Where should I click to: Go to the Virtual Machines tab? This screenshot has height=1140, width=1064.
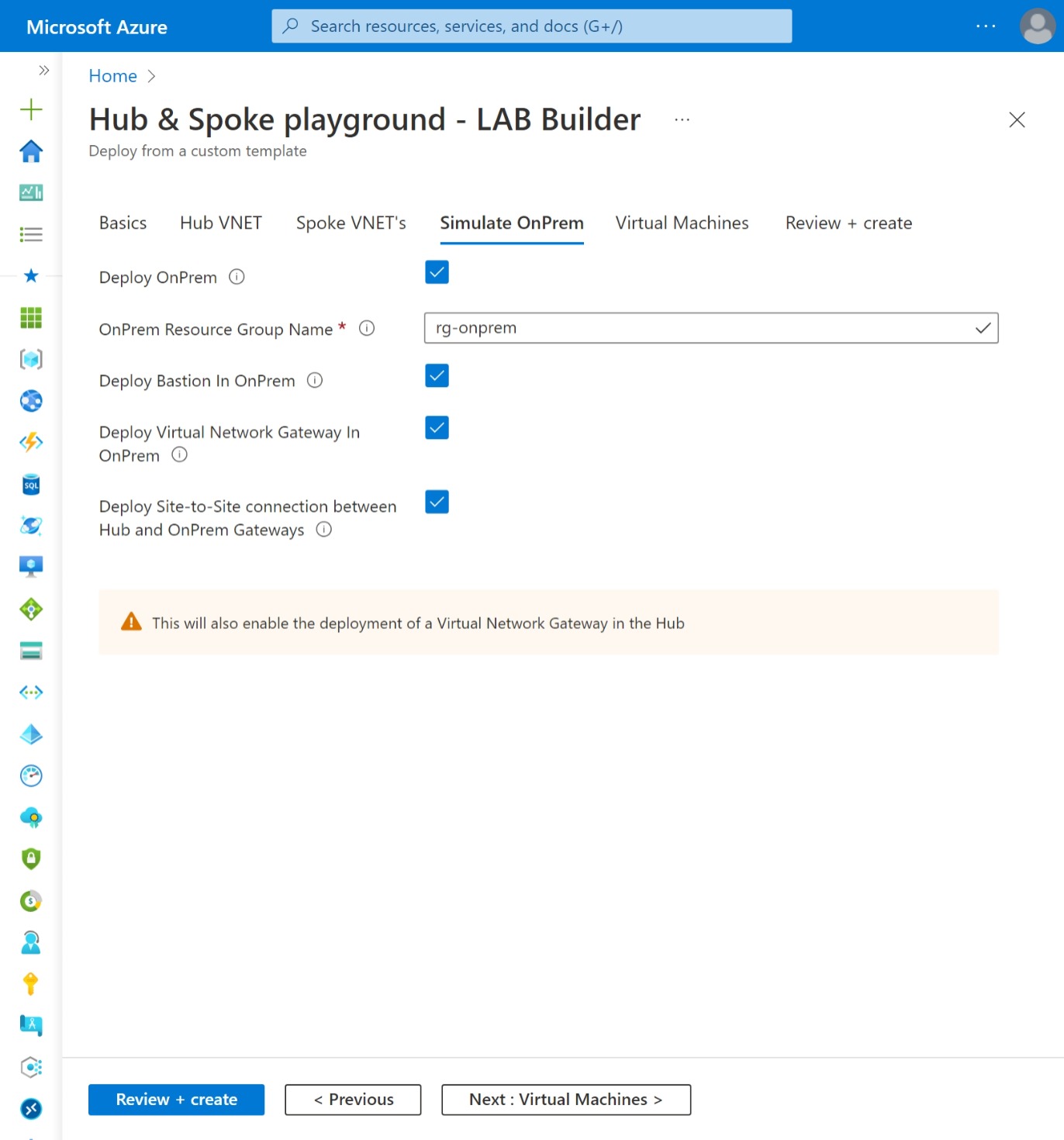682,223
